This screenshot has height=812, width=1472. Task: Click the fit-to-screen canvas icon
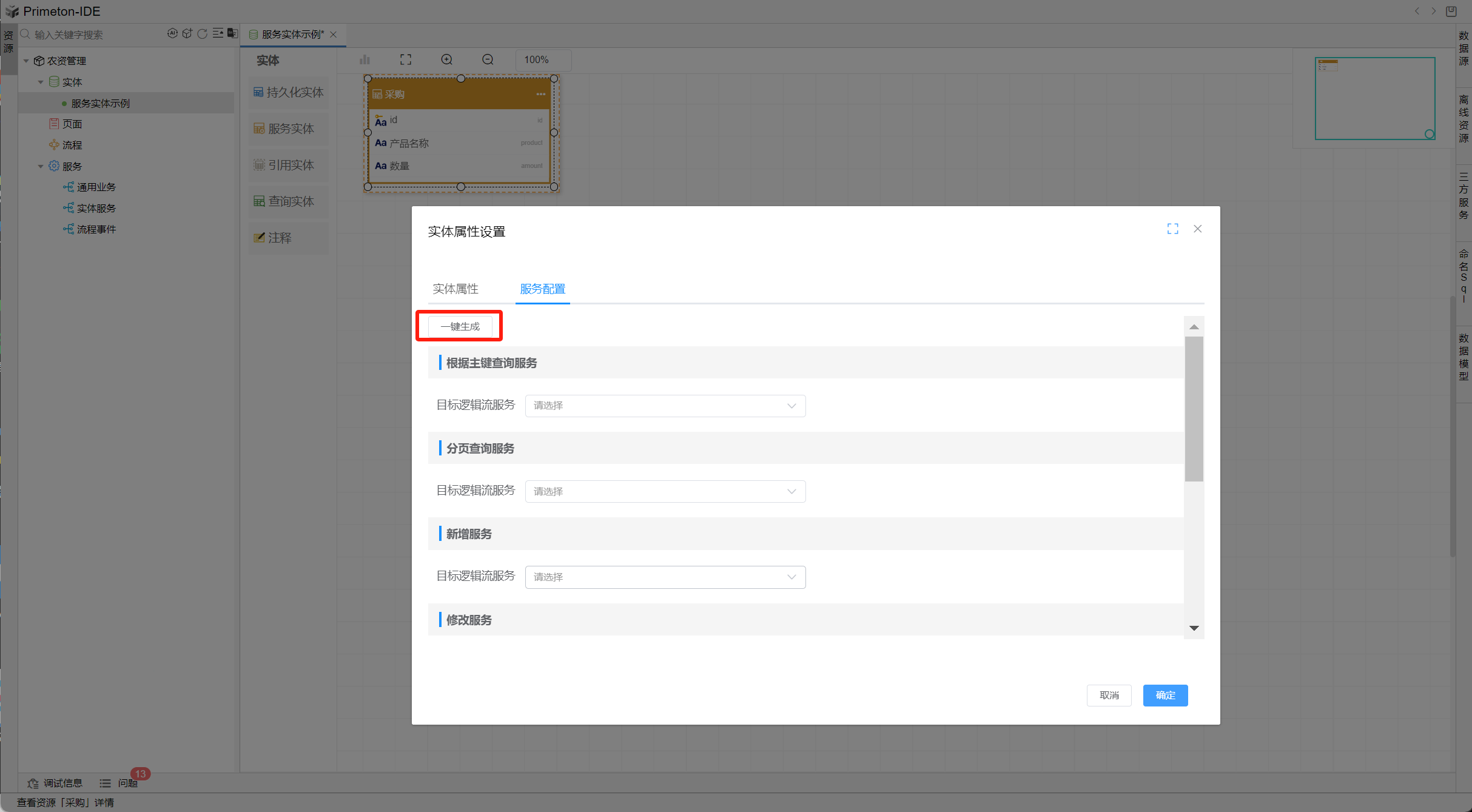406,59
